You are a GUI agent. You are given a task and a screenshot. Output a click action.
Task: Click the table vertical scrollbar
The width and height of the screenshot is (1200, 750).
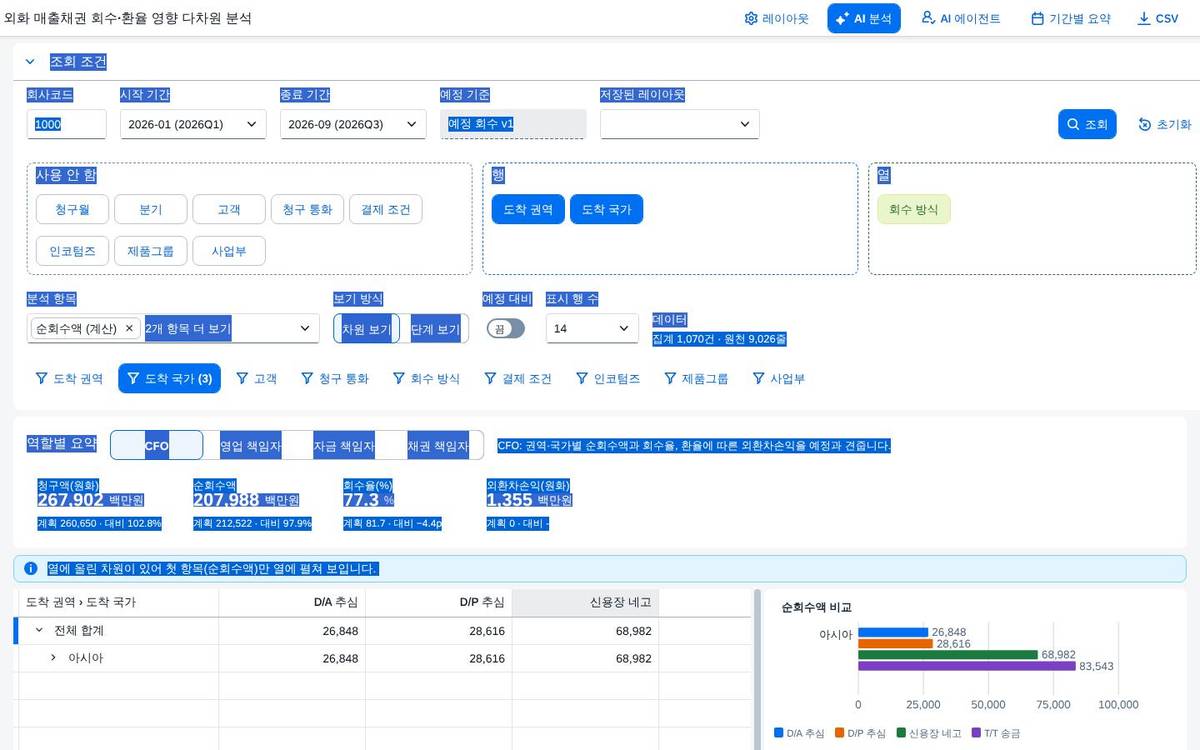(757, 669)
